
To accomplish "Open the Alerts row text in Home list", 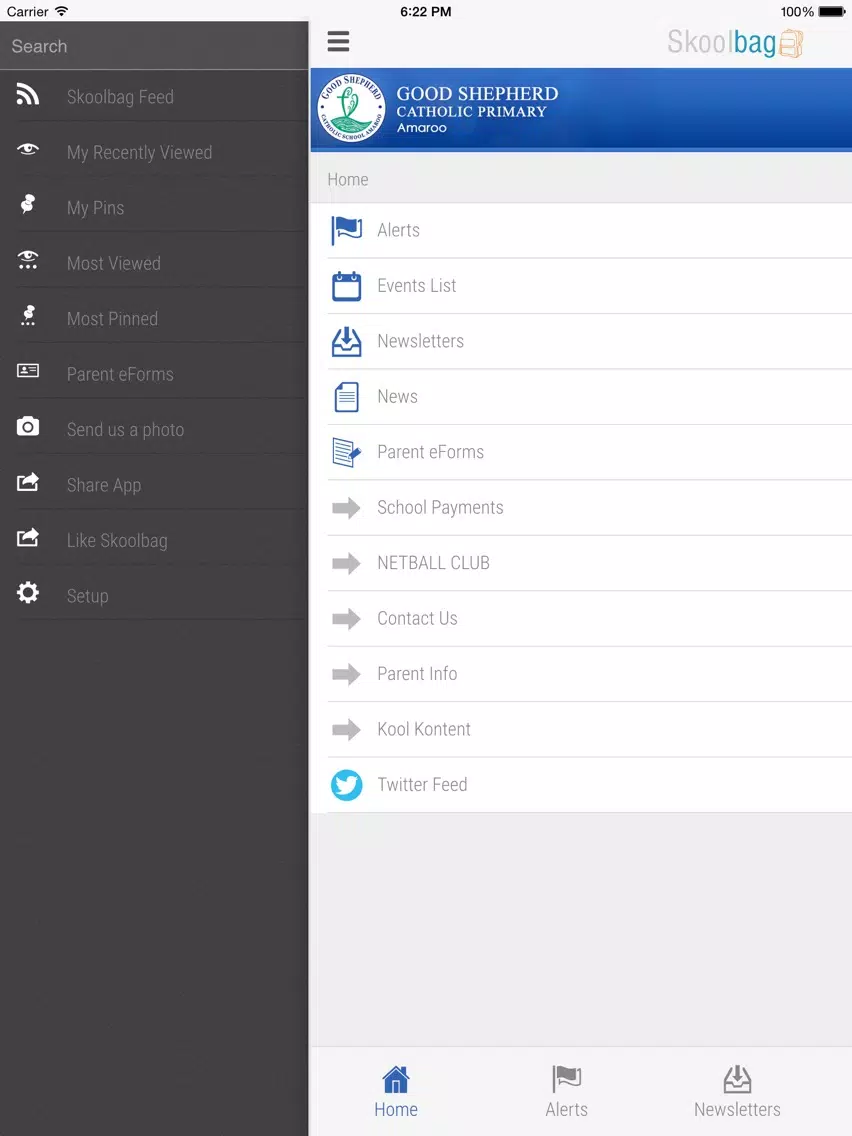I will coord(398,230).
